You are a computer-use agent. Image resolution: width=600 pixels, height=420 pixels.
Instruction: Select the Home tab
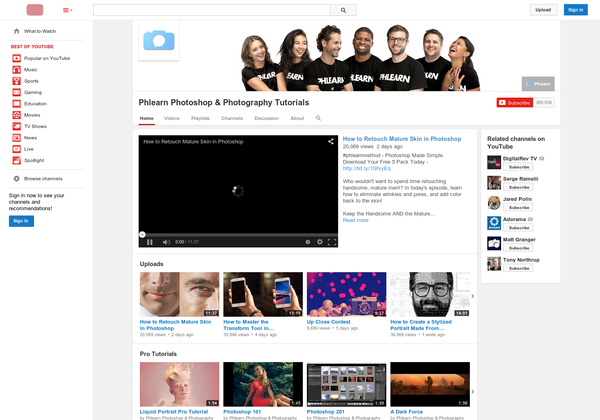147,118
